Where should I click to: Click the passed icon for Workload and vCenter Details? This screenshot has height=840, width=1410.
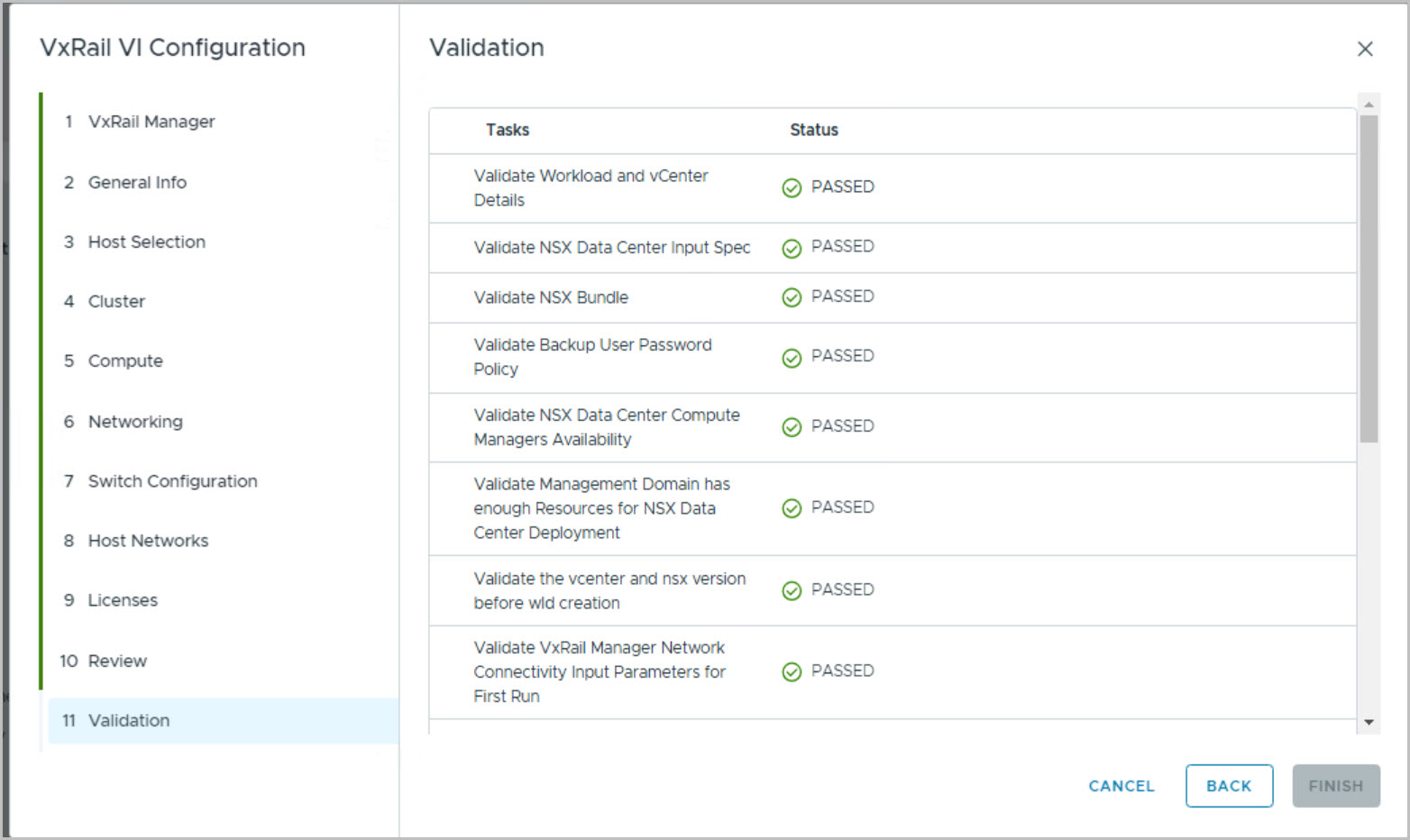[792, 187]
